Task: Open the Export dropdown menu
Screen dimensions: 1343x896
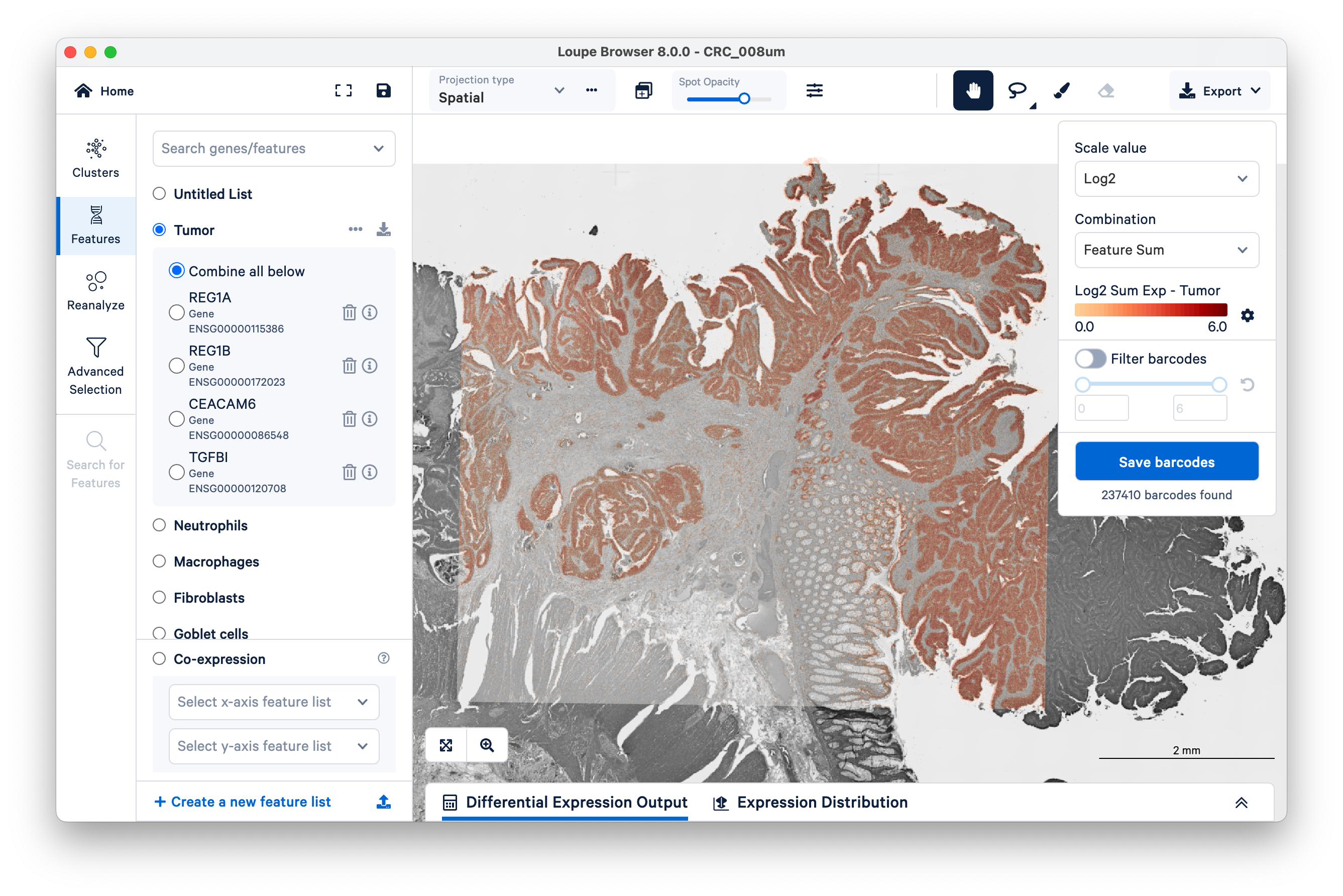Action: [1220, 91]
